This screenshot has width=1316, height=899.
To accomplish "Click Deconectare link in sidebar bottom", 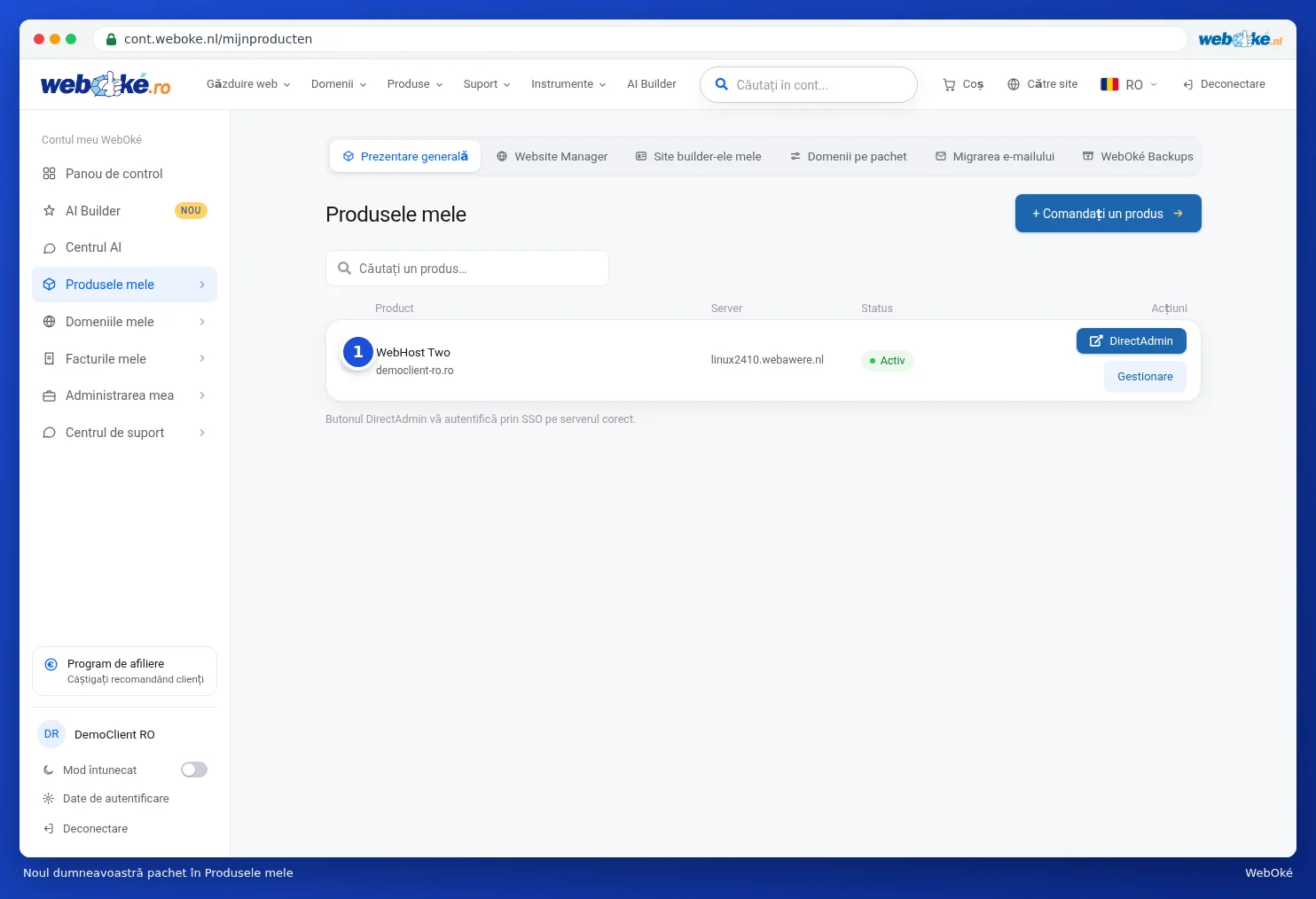I will [x=95, y=829].
